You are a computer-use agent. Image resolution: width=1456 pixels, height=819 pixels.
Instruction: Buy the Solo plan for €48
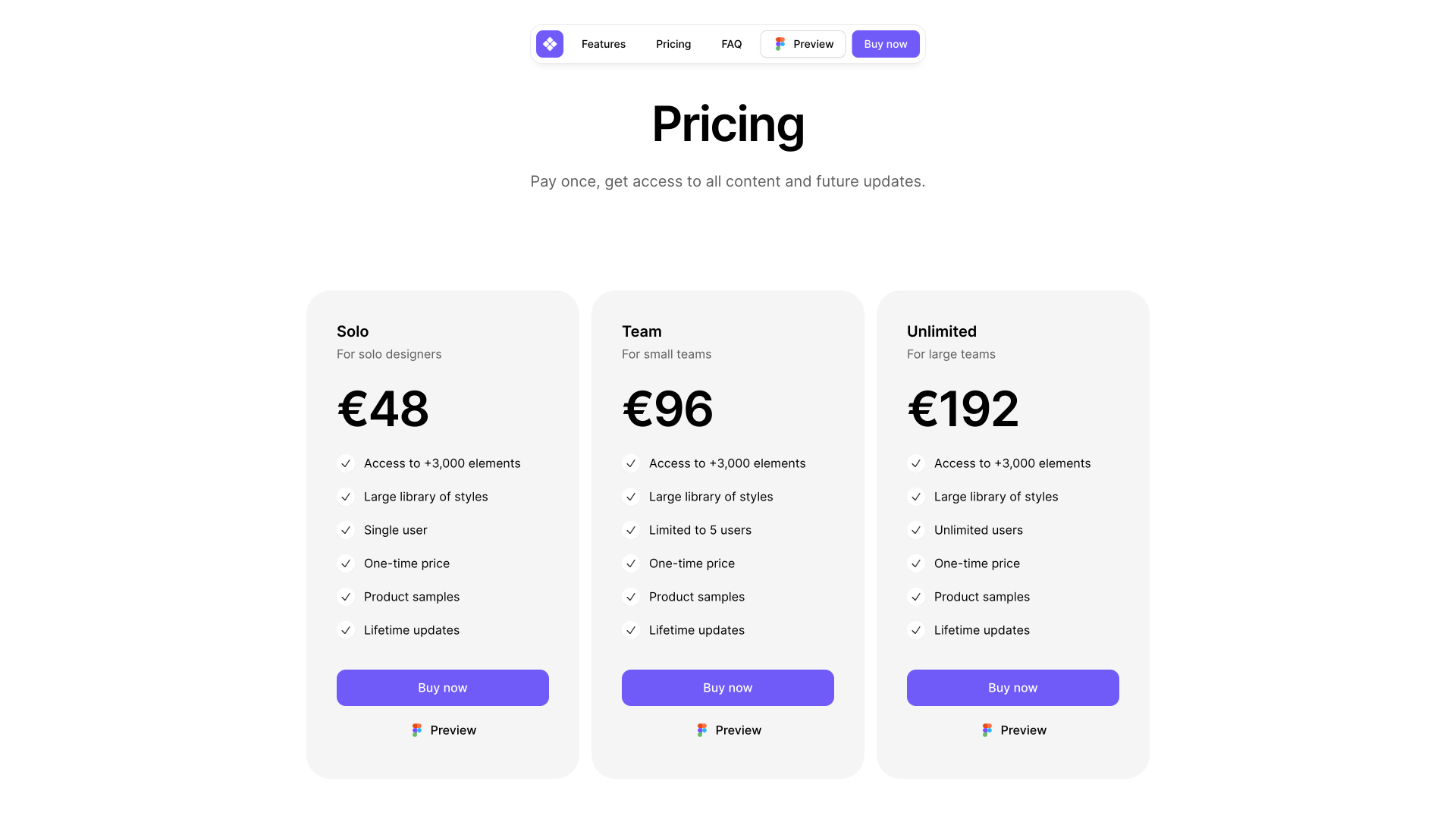click(443, 688)
